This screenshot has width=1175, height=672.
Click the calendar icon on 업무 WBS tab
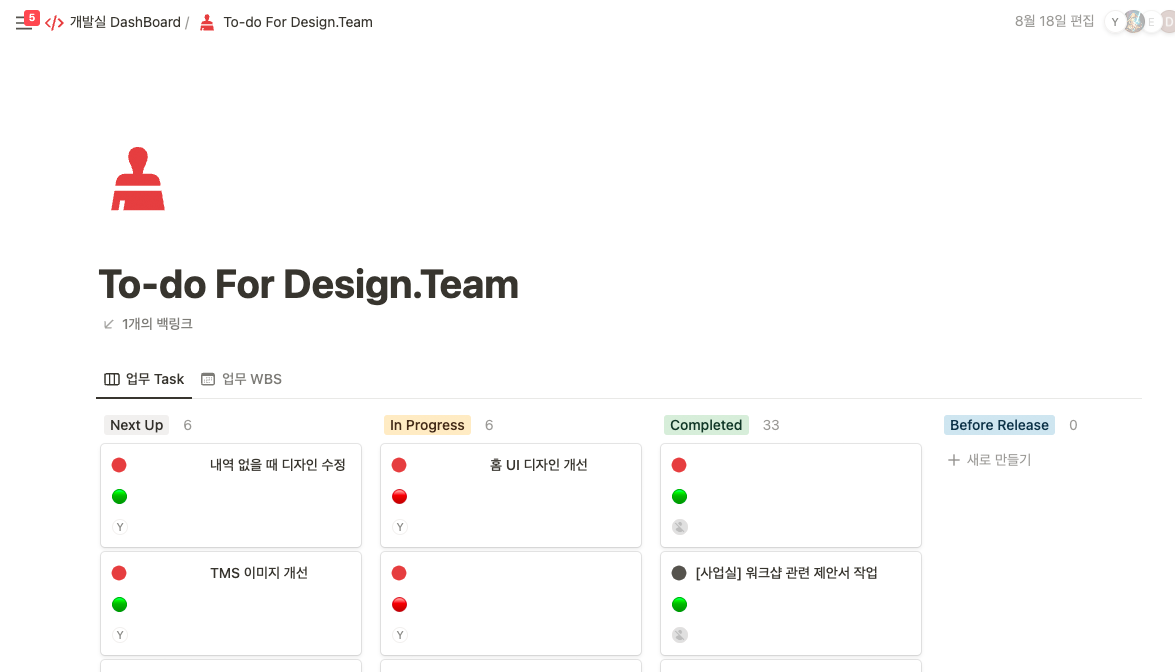pyautogui.click(x=208, y=379)
